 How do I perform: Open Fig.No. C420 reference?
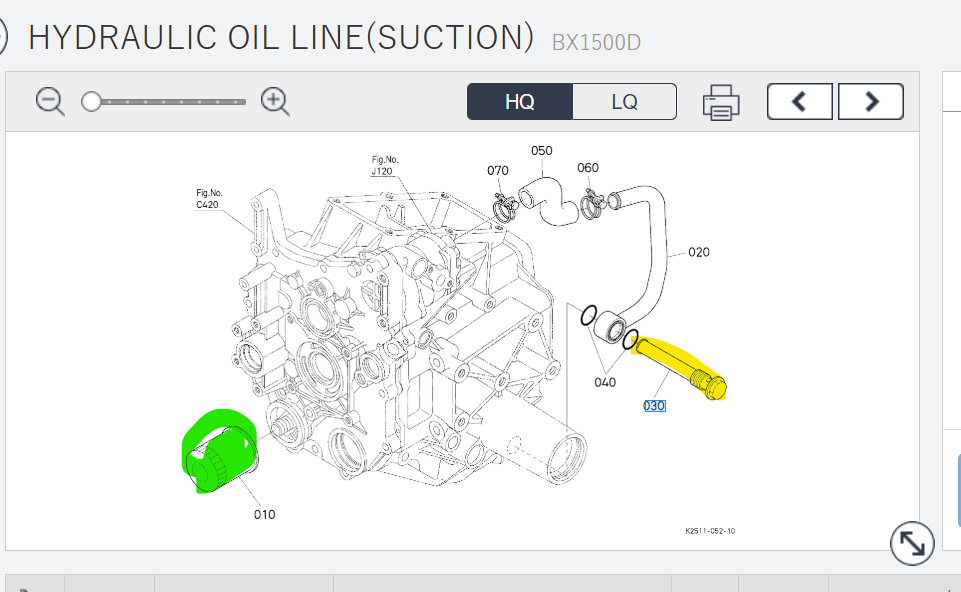(209, 198)
